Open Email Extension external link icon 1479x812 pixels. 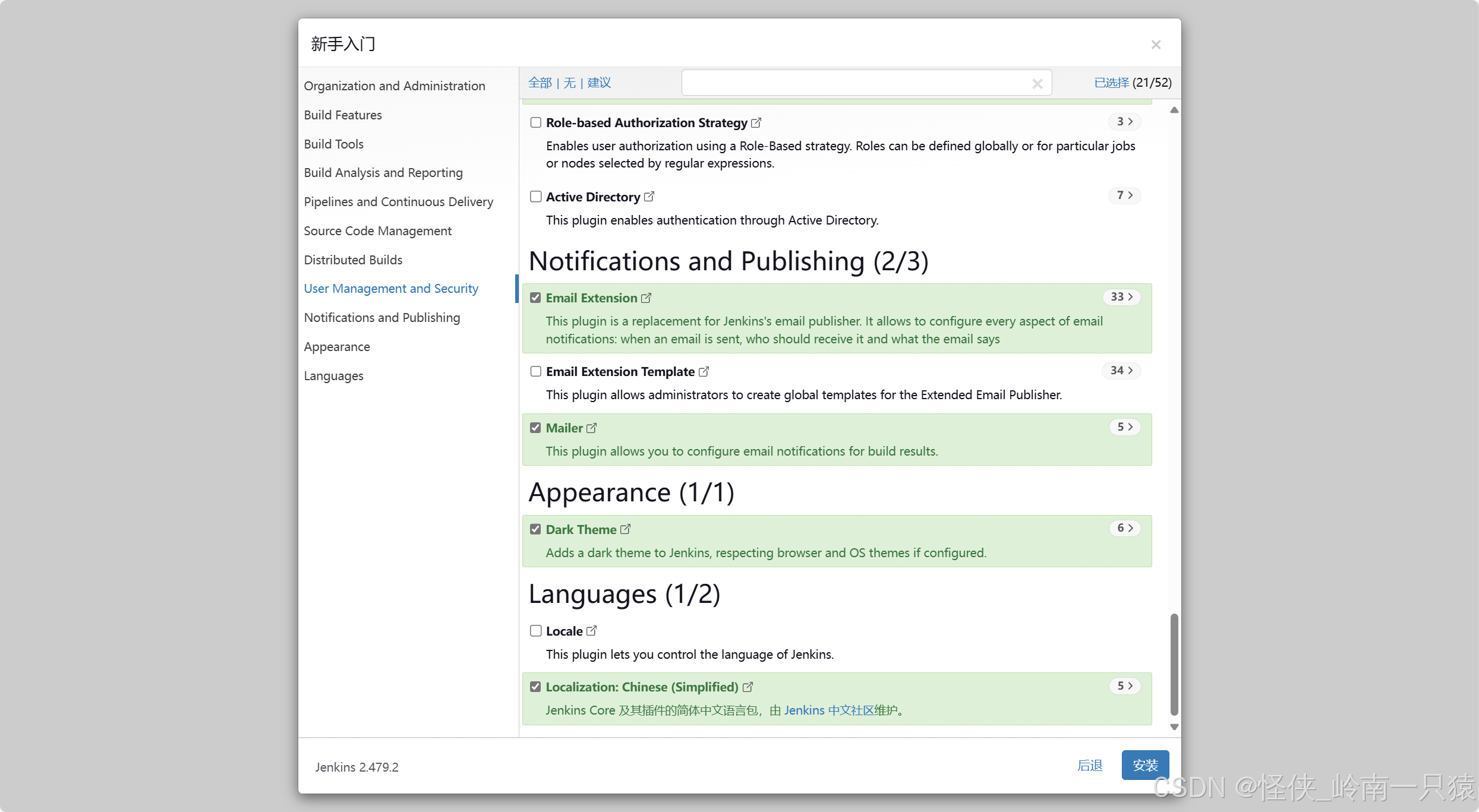point(646,298)
